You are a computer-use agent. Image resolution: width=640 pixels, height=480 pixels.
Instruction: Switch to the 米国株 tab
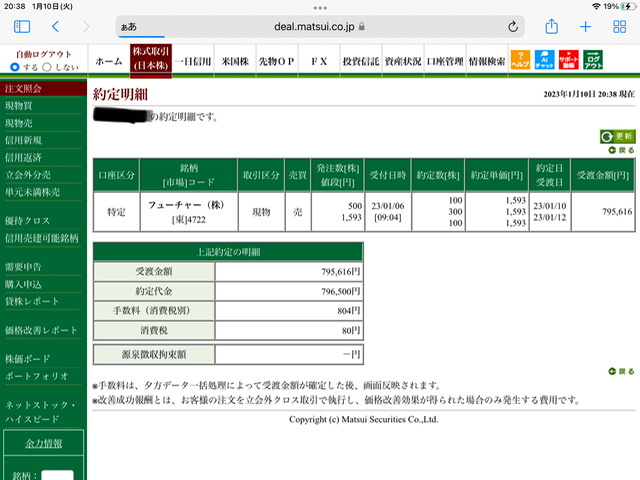[x=235, y=61]
